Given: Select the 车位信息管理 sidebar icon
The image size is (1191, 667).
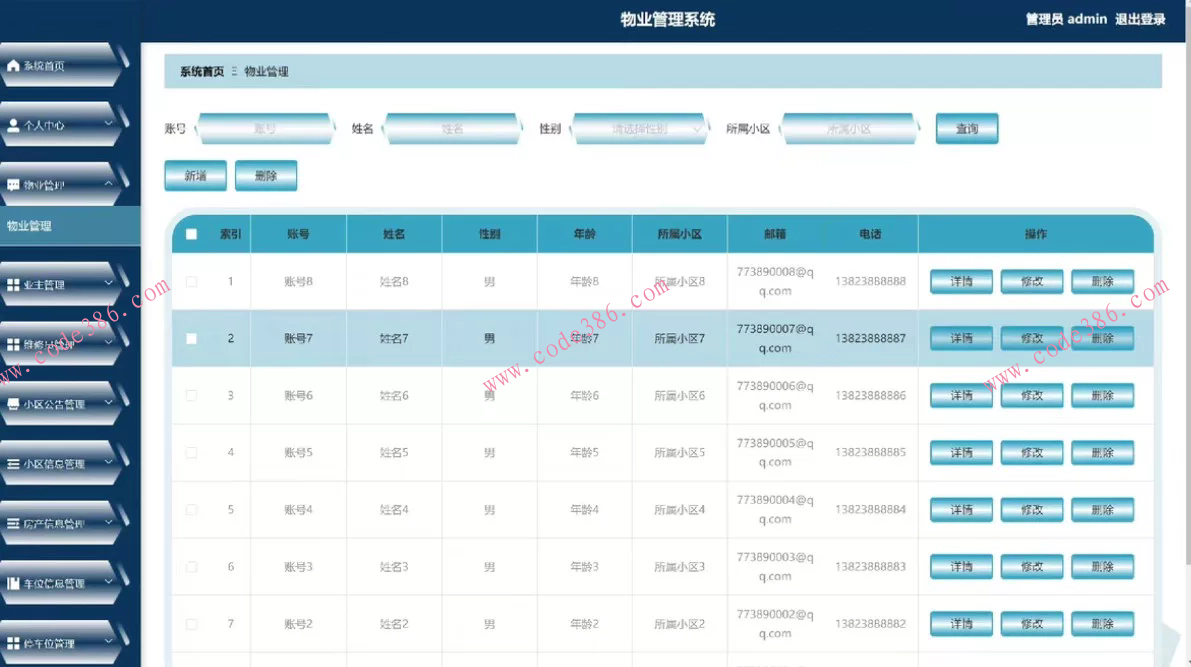Looking at the screenshot, I should (13, 582).
